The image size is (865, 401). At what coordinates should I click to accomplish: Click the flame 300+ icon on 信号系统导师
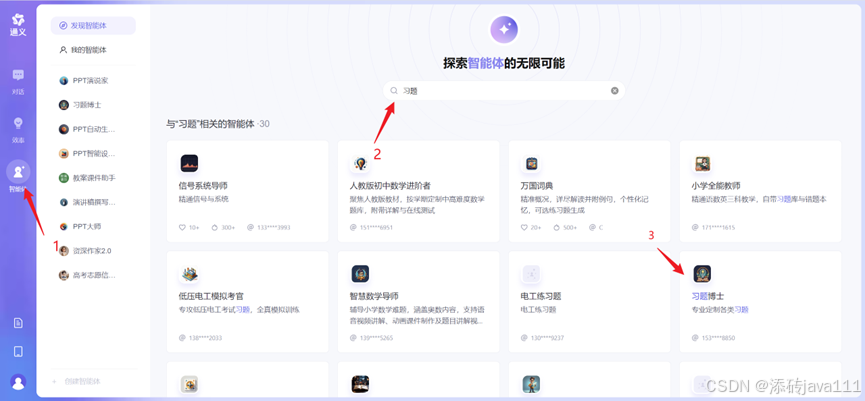point(215,227)
